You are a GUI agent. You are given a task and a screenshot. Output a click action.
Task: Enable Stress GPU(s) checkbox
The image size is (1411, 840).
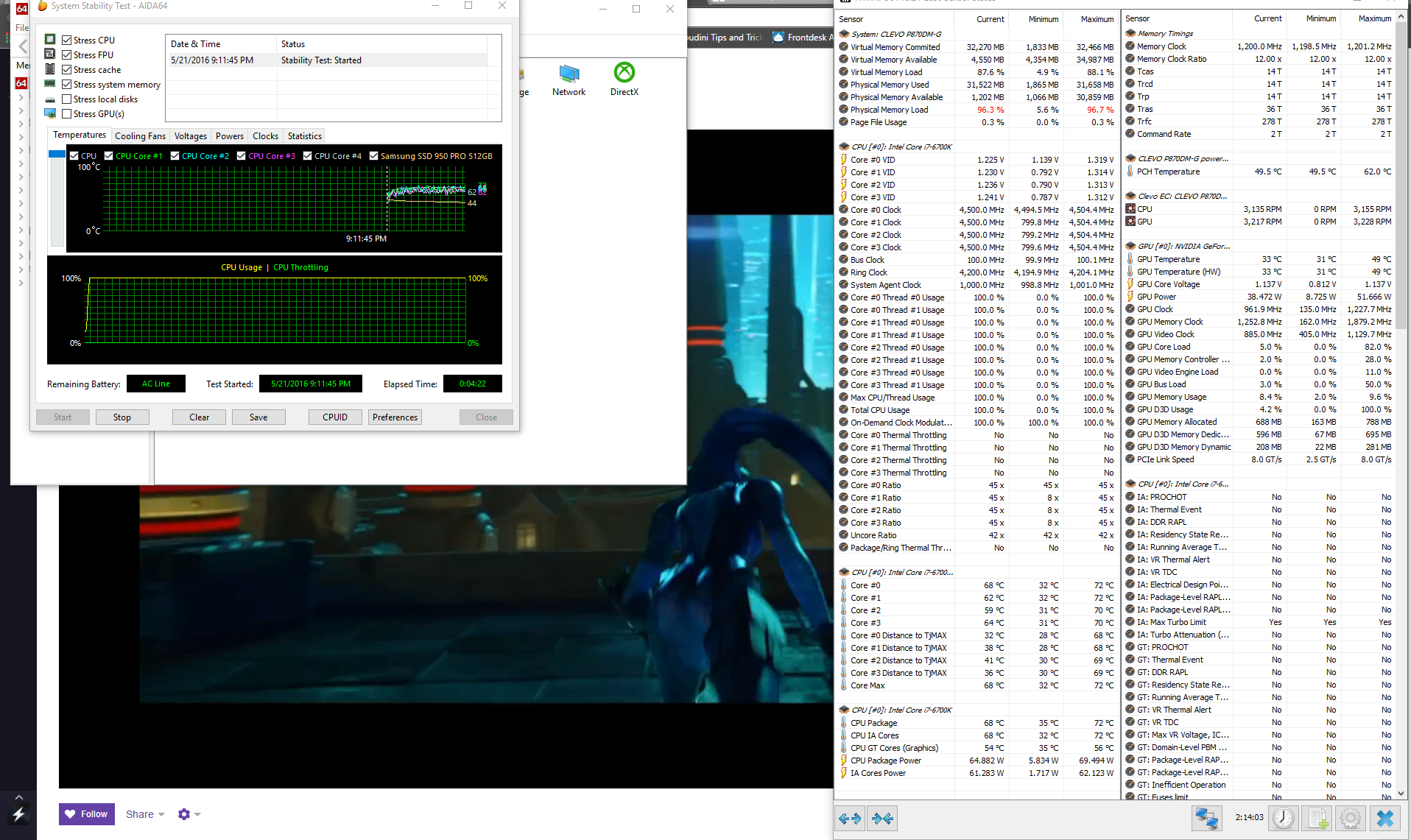67,114
